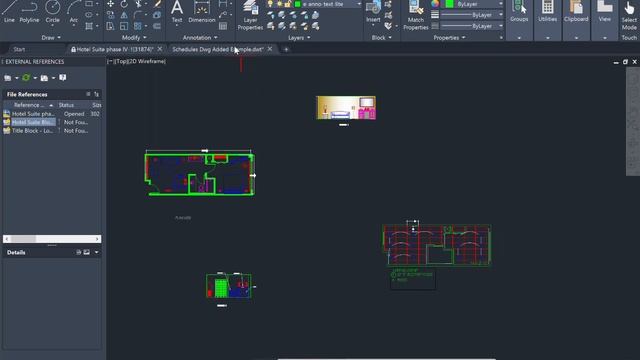Expand the Draw panel dropdown

tap(51, 37)
